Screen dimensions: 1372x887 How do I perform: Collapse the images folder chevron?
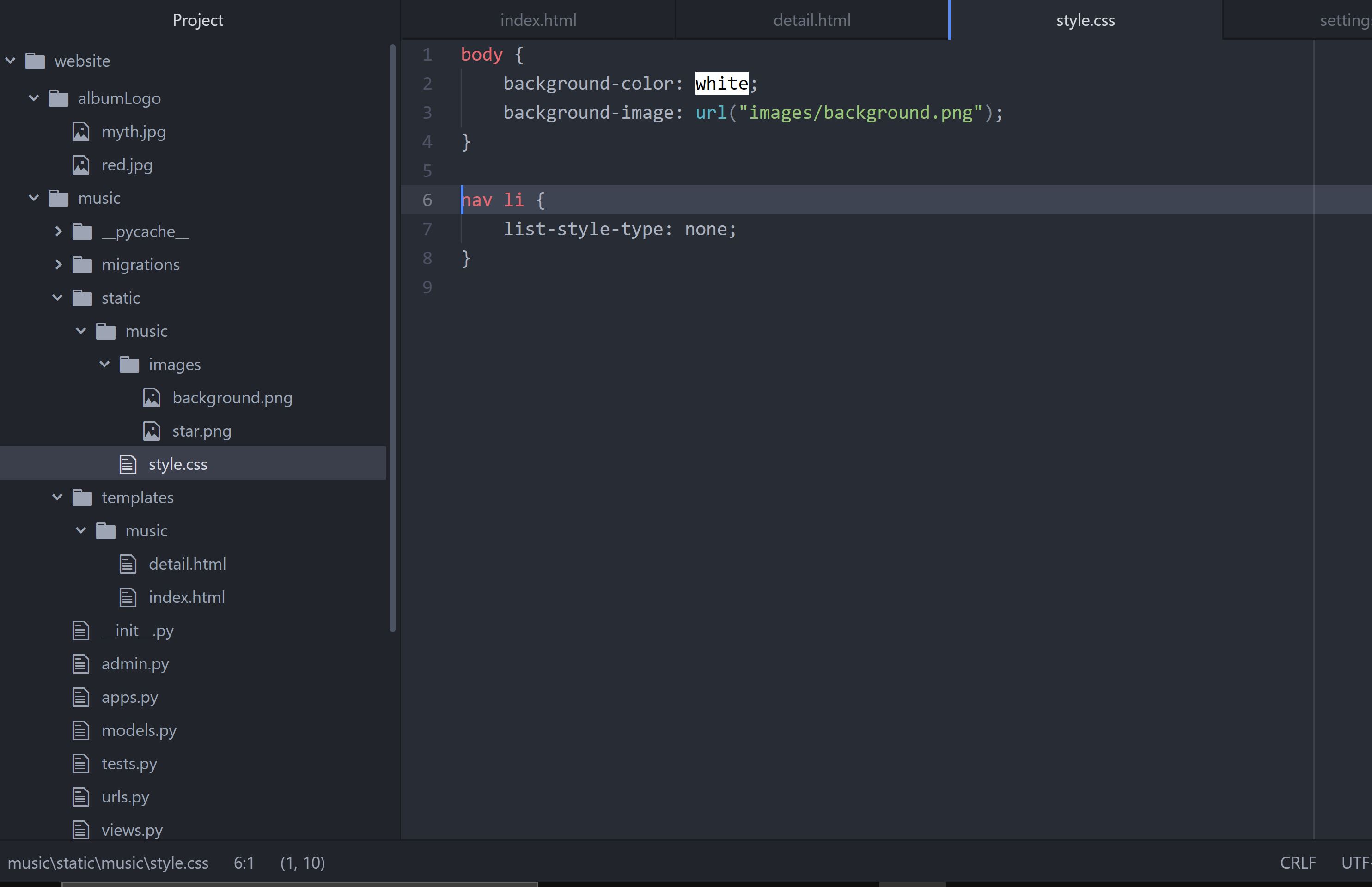click(104, 365)
